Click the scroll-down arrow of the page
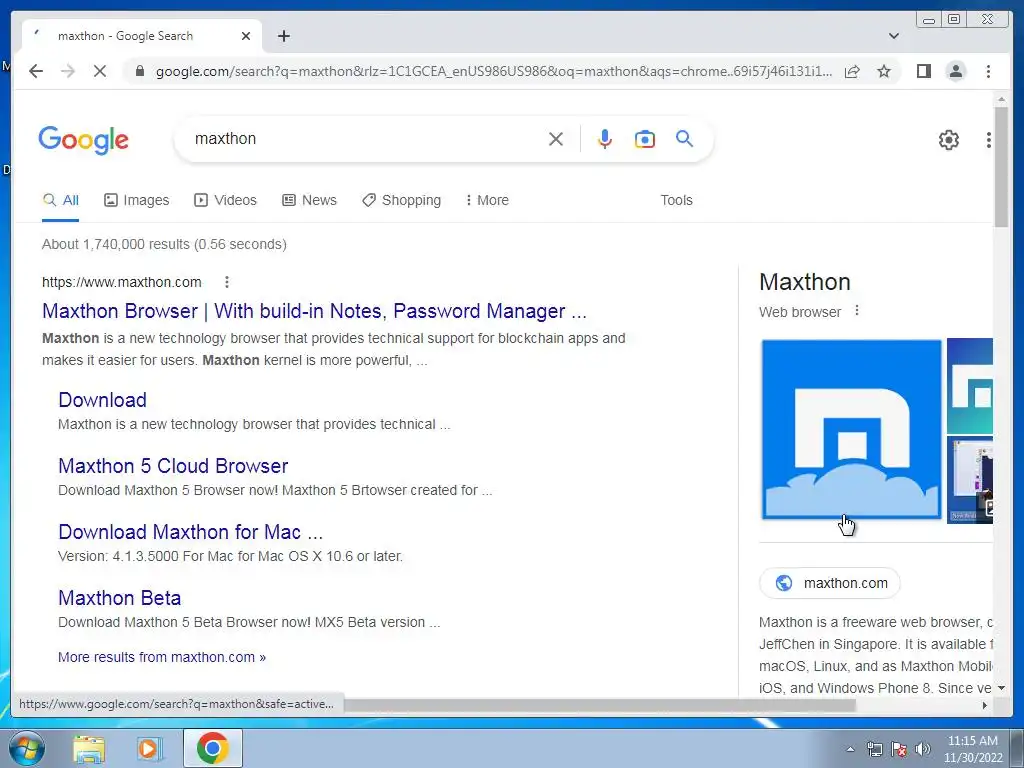Screen dimensions: 1024x768 point(1001,688)
